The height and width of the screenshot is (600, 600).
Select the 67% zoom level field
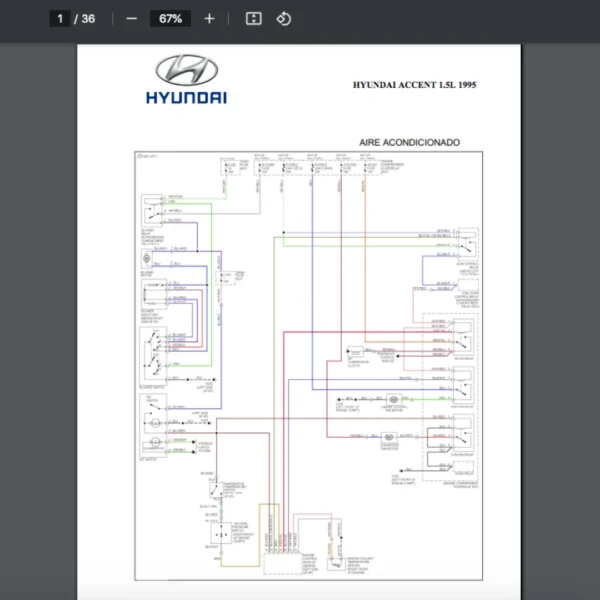coord(169,19)
